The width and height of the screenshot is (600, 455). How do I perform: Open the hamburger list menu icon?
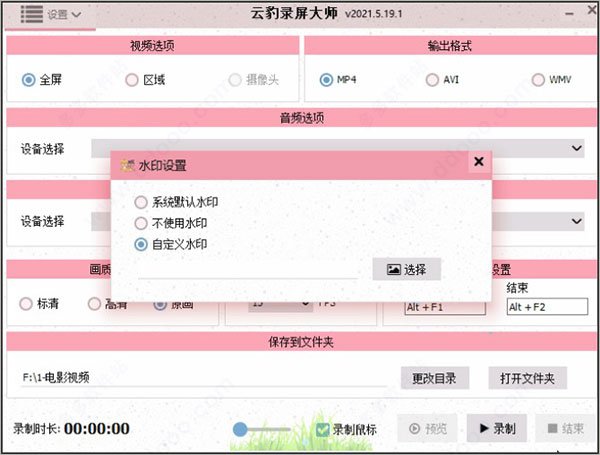click(x=31, y=15)
